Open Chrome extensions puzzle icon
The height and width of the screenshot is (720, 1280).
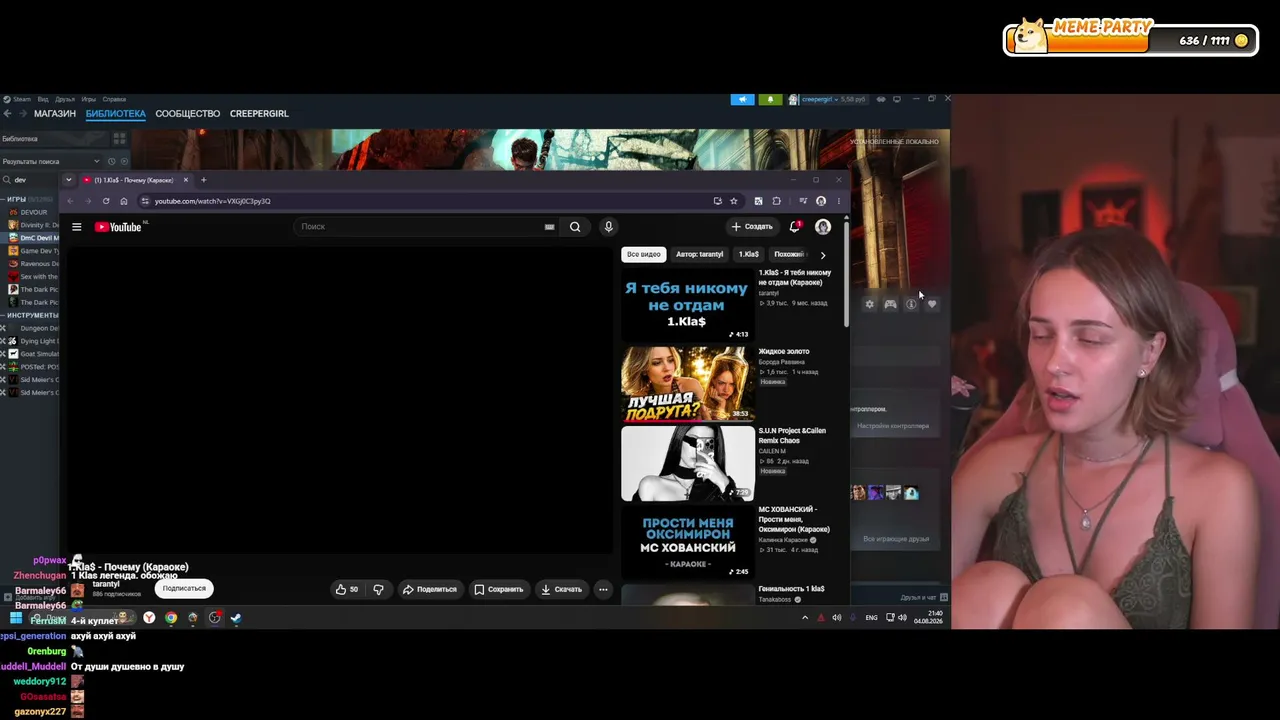(x=776, y=201)
